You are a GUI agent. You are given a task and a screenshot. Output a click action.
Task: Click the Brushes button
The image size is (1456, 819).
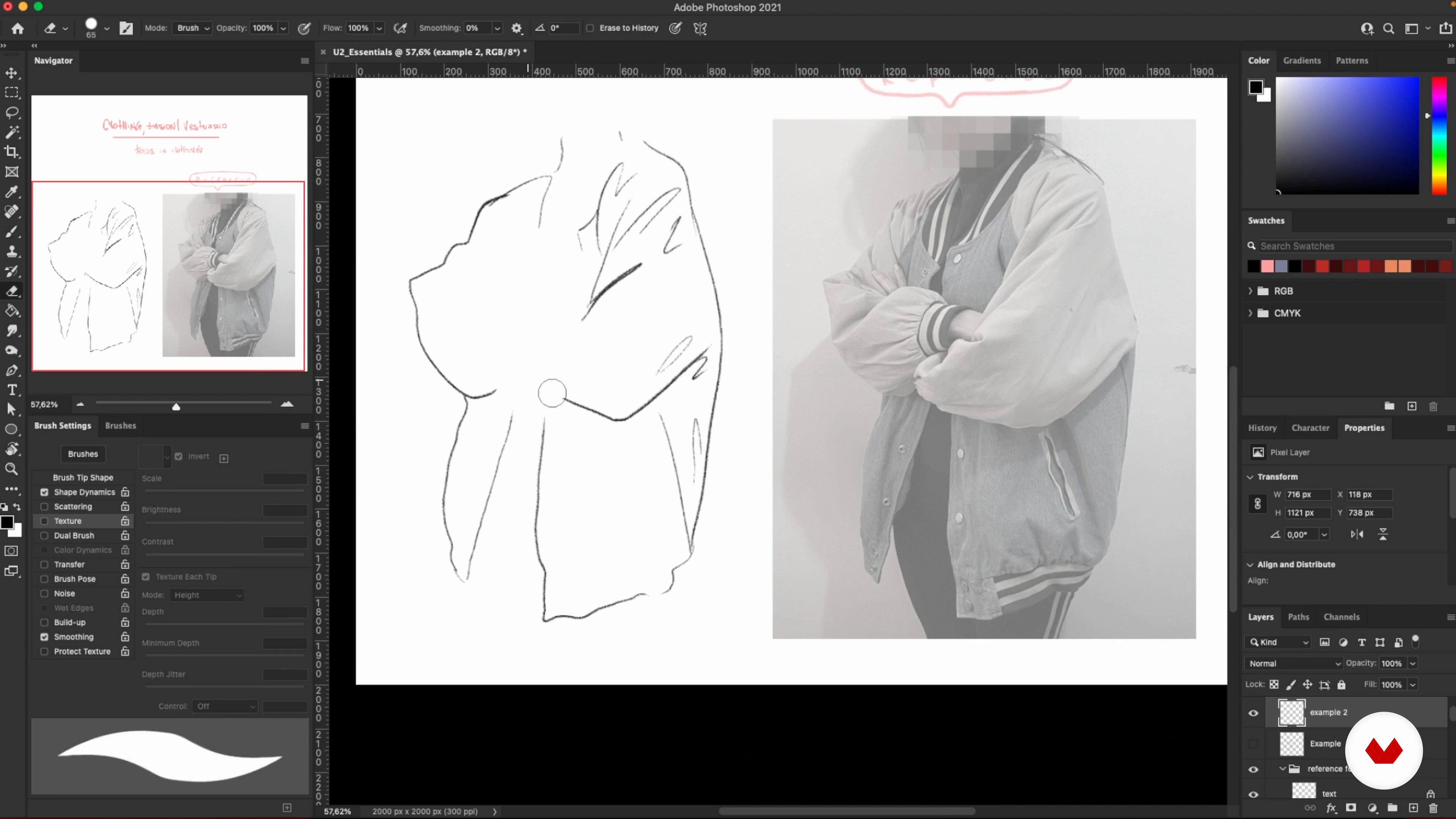point(83,454)
